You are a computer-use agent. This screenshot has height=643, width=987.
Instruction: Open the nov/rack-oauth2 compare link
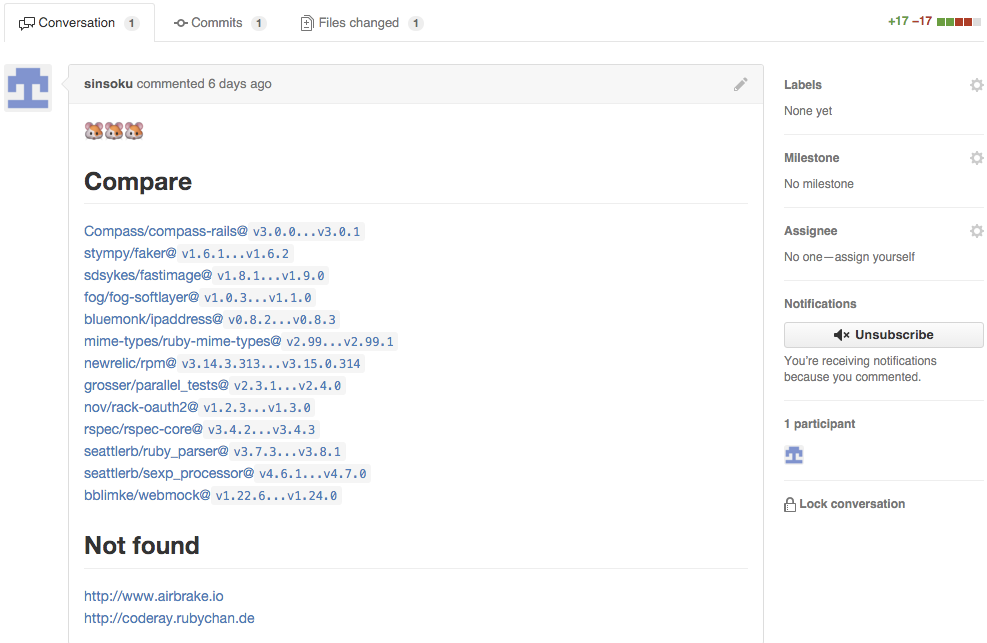pos(200,408)
